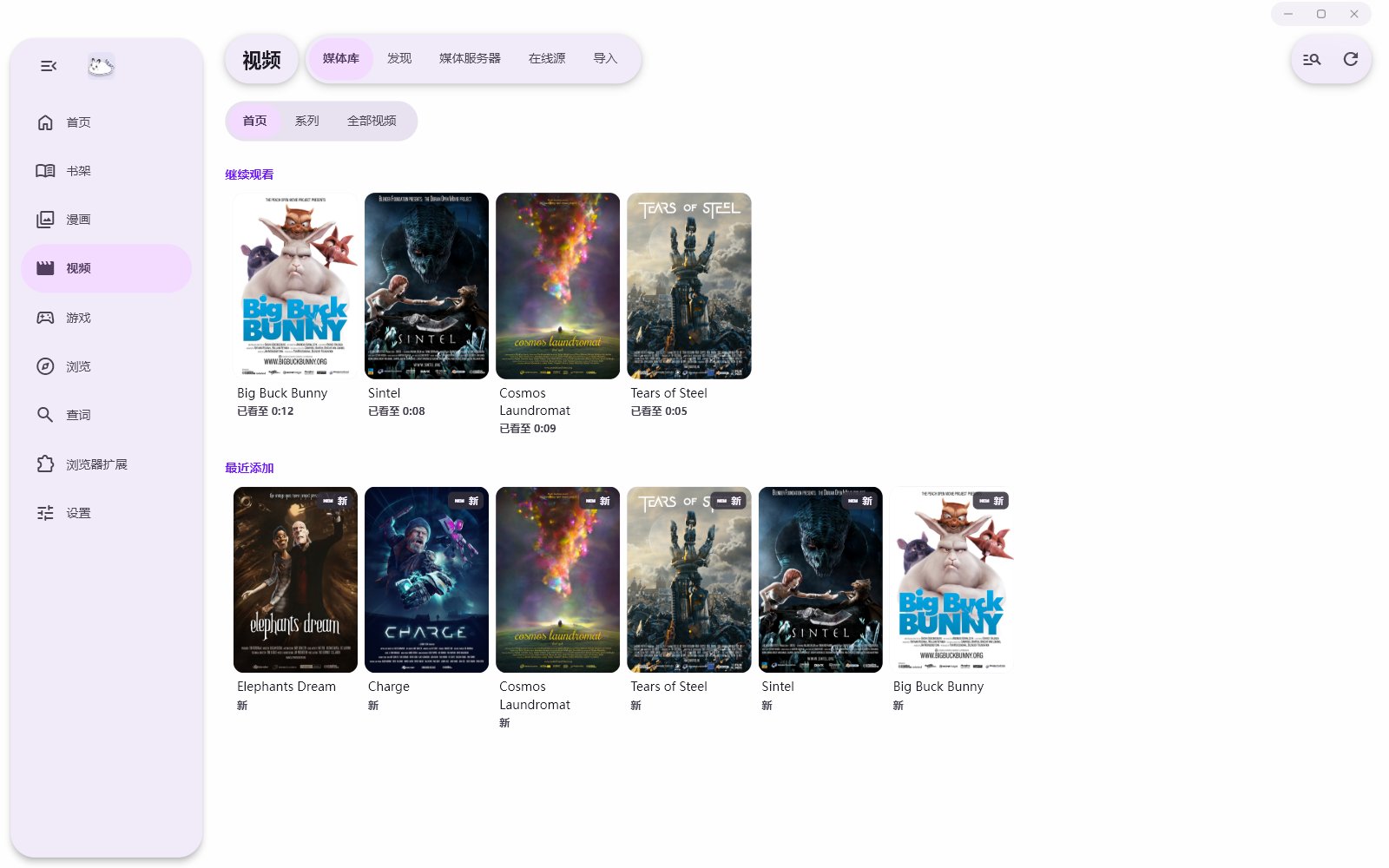1389x868 pixels.
Task: Refresh the video library
Action: [1351, 59]
